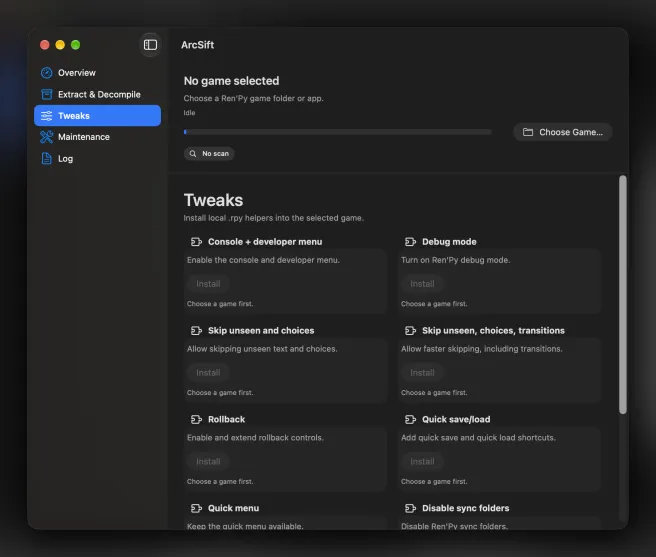Go to Extract & Decompile section
Screen dimensions: 656x557
[97, 94]
